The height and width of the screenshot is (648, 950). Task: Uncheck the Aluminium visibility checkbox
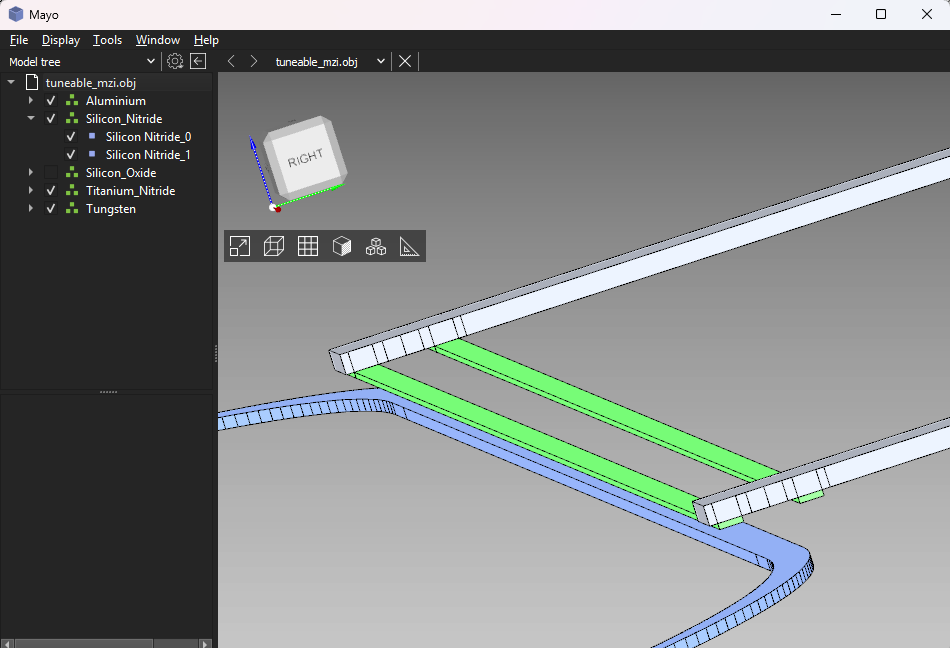(x=51, y=101)
